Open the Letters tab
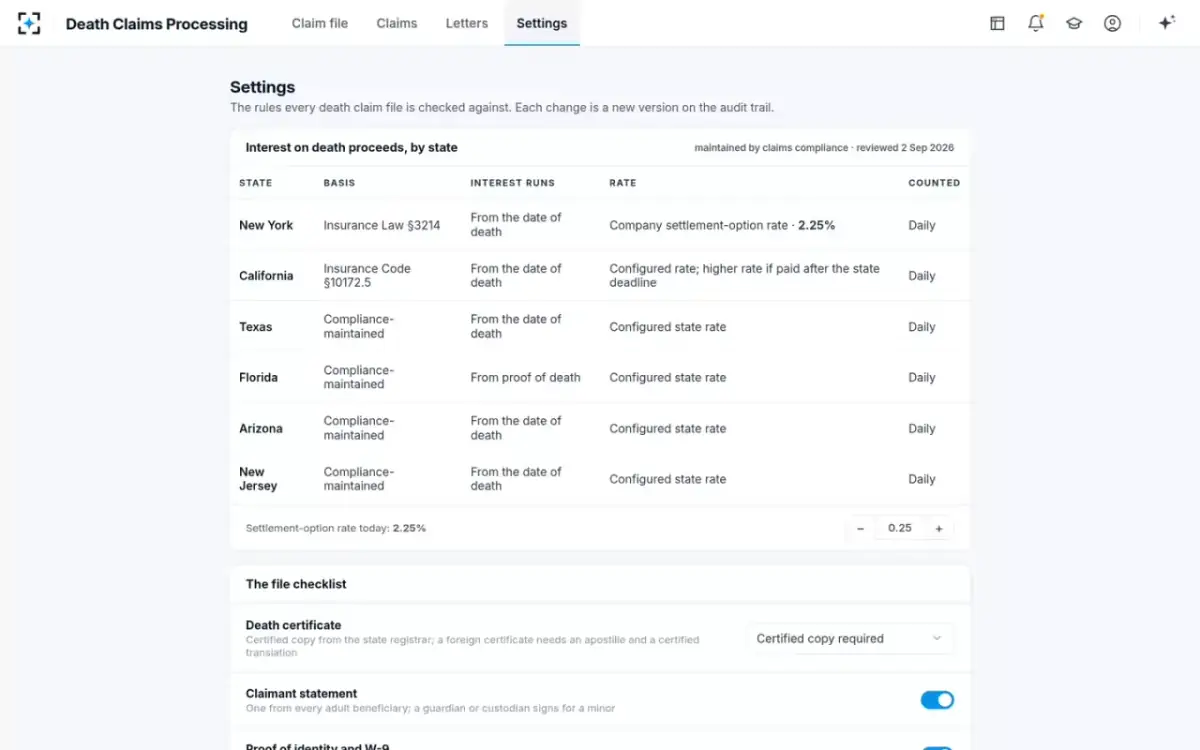The width and height of the screenshot is (1200, 750). (x=467, y=23)
